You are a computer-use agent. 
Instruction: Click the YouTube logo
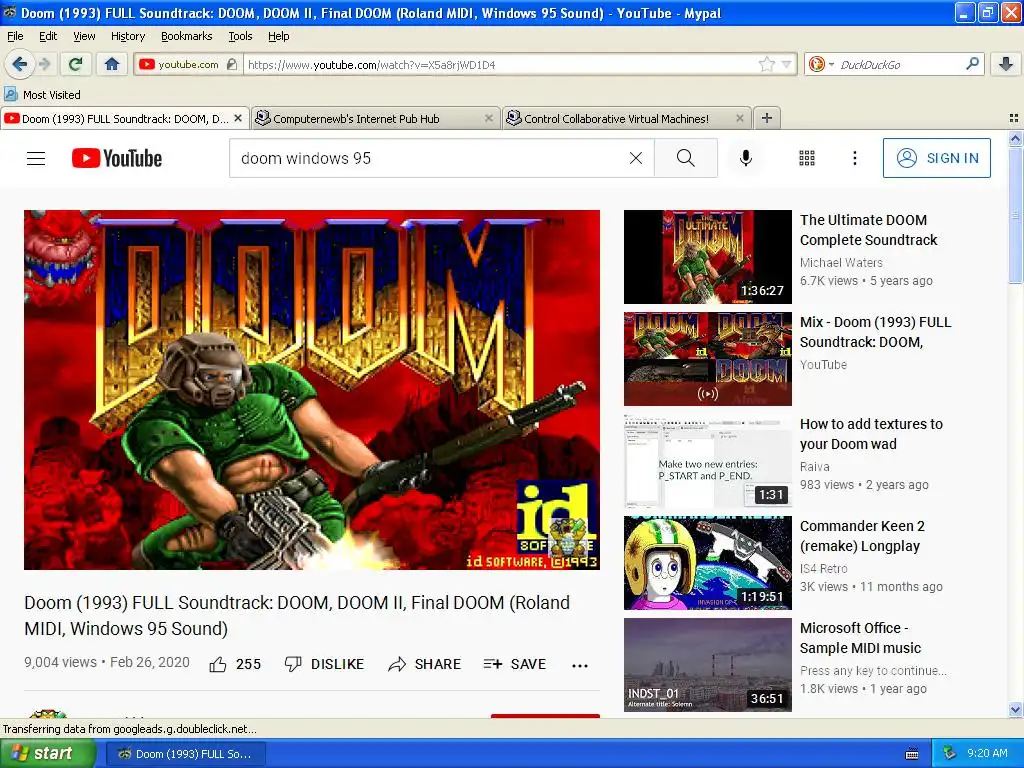pos(117,158)
